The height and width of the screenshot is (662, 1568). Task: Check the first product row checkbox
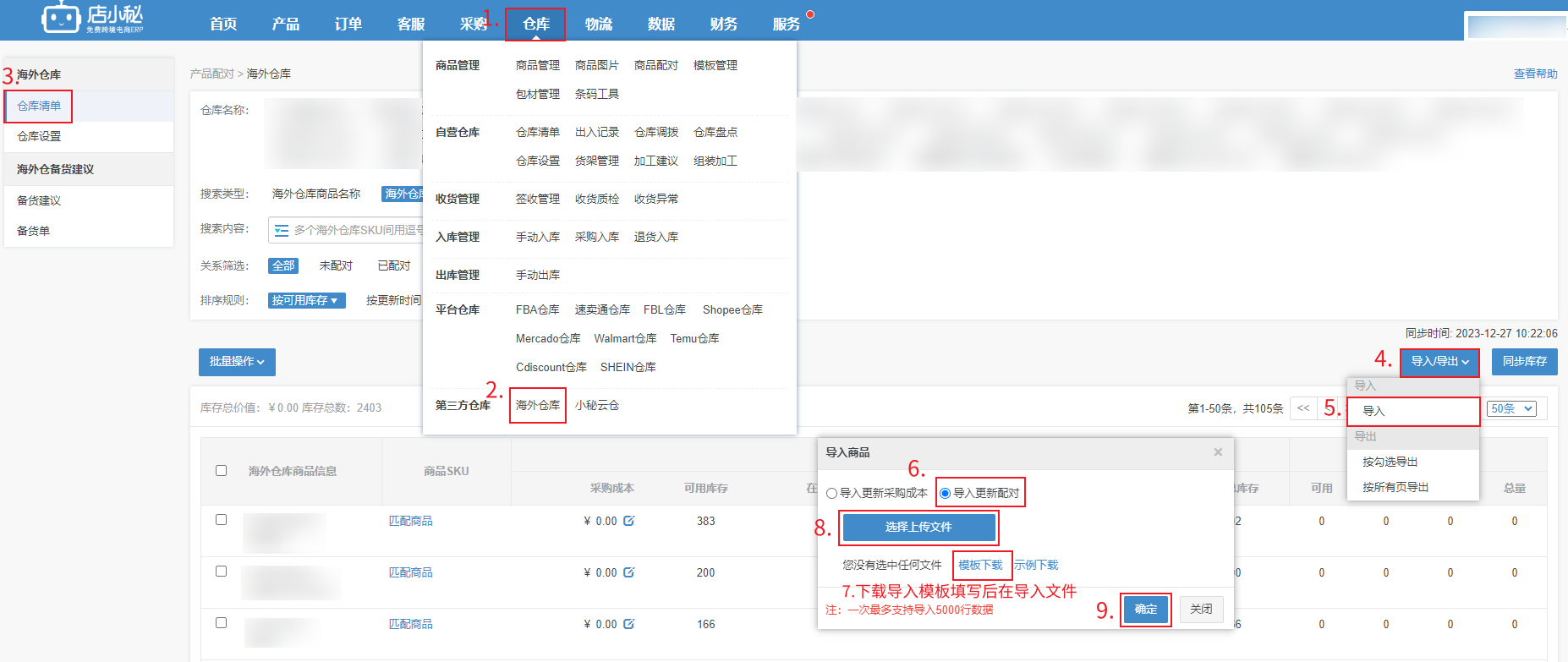pyautogui.click(x=221, y=520)
